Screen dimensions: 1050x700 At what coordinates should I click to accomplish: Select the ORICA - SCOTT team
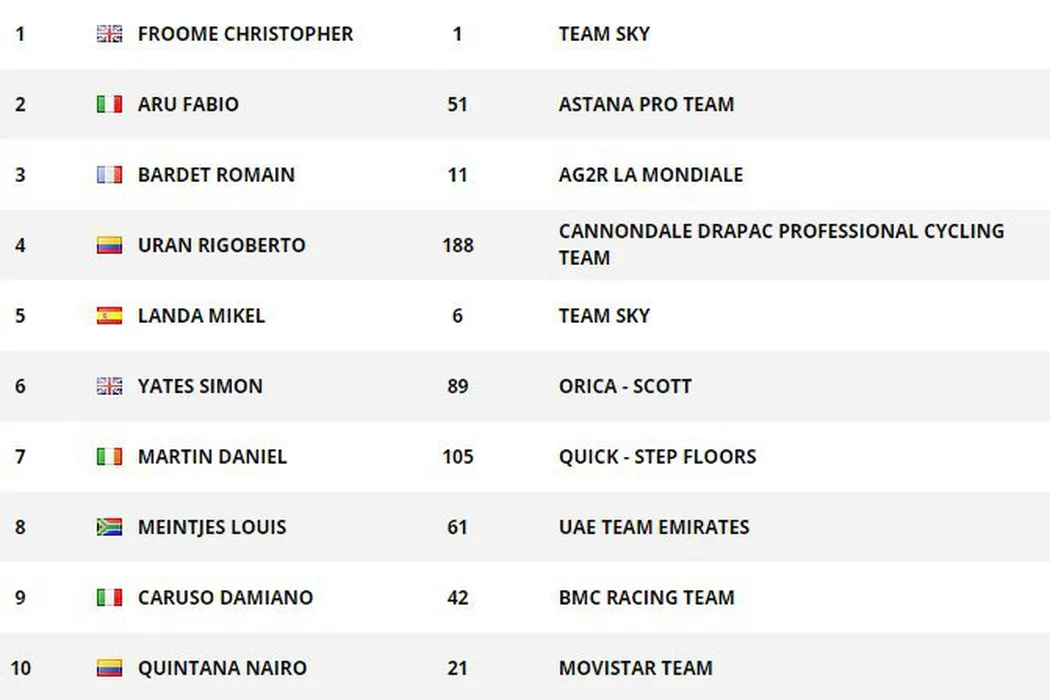tap(625, 386)
